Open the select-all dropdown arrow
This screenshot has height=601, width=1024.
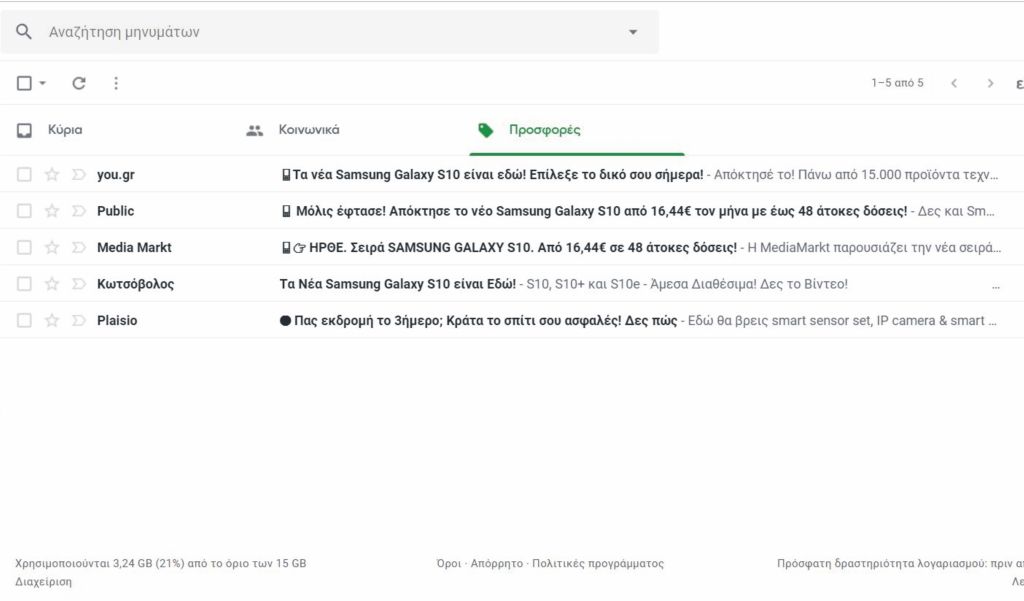click(42, 83)
